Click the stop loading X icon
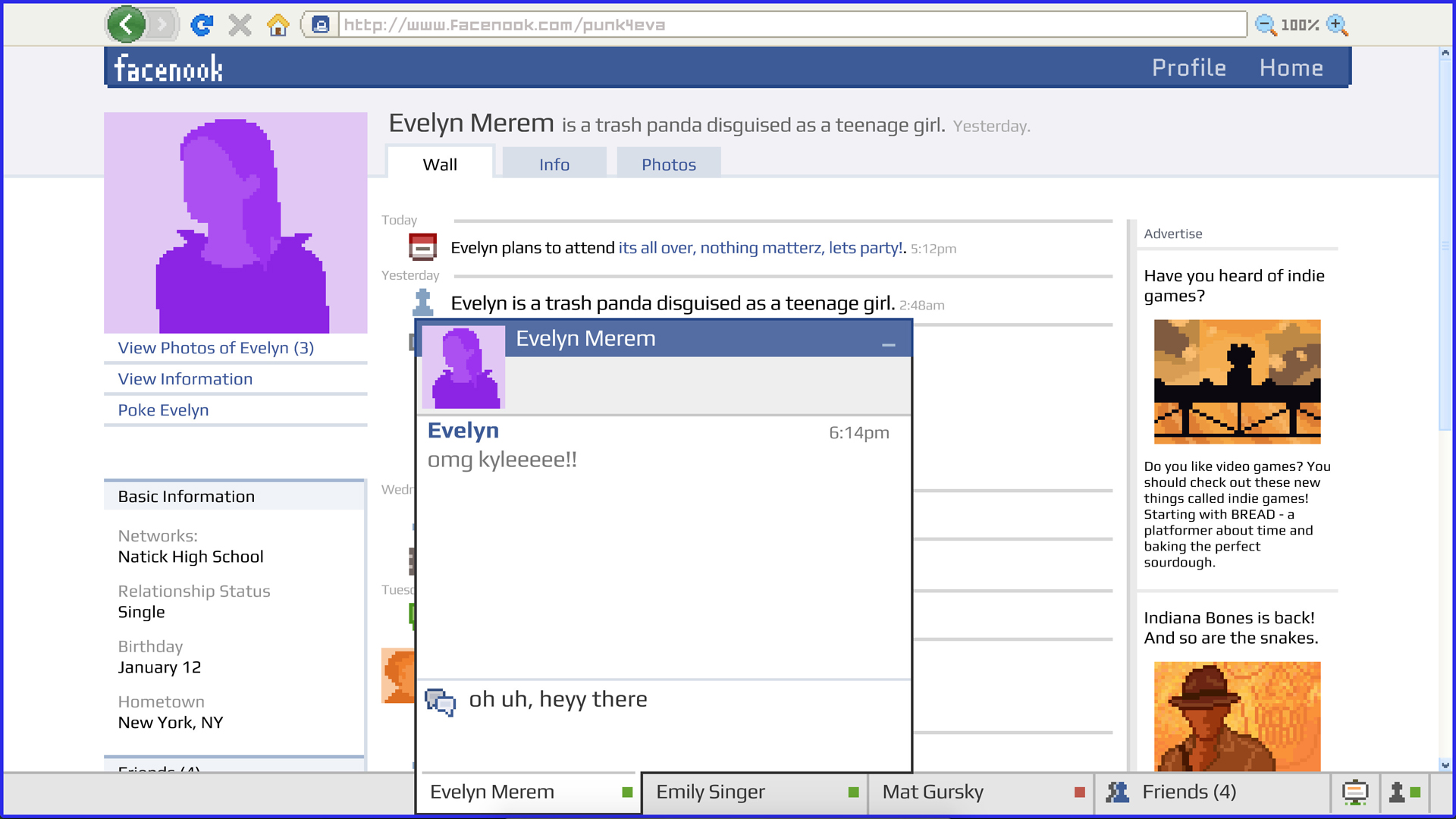1456x819 pixels. click(240, 24)
